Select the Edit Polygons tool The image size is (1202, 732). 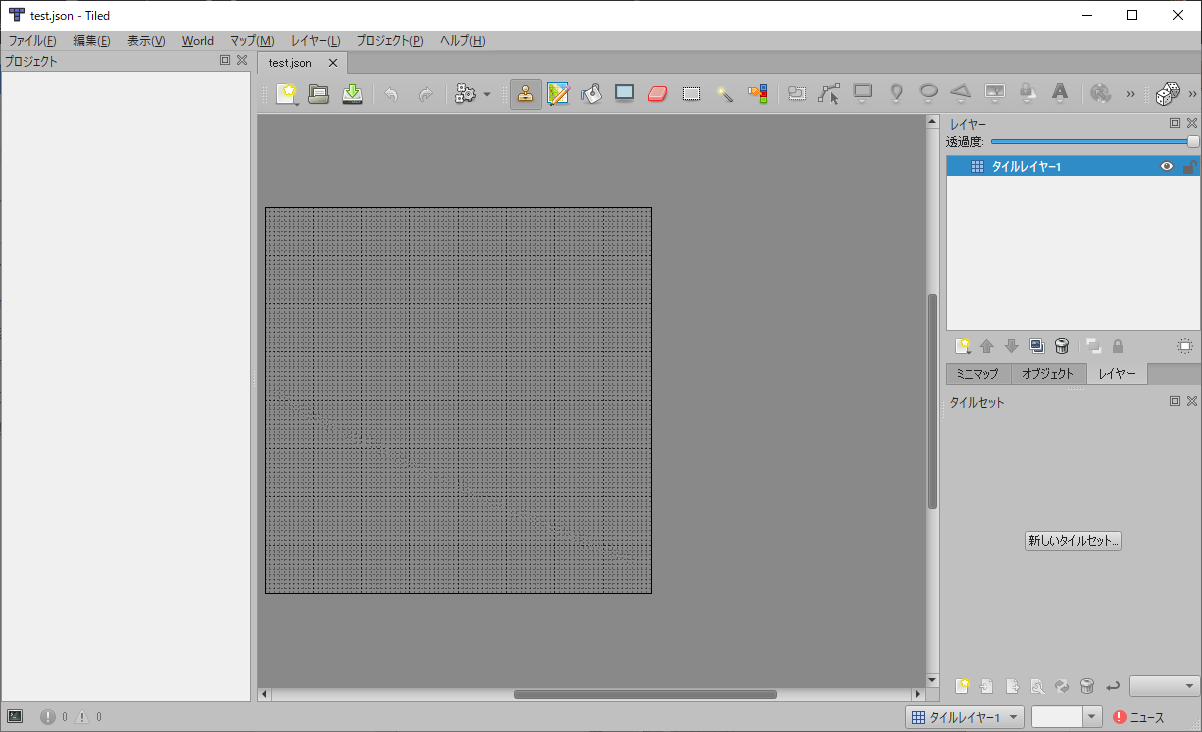[829, 94]
